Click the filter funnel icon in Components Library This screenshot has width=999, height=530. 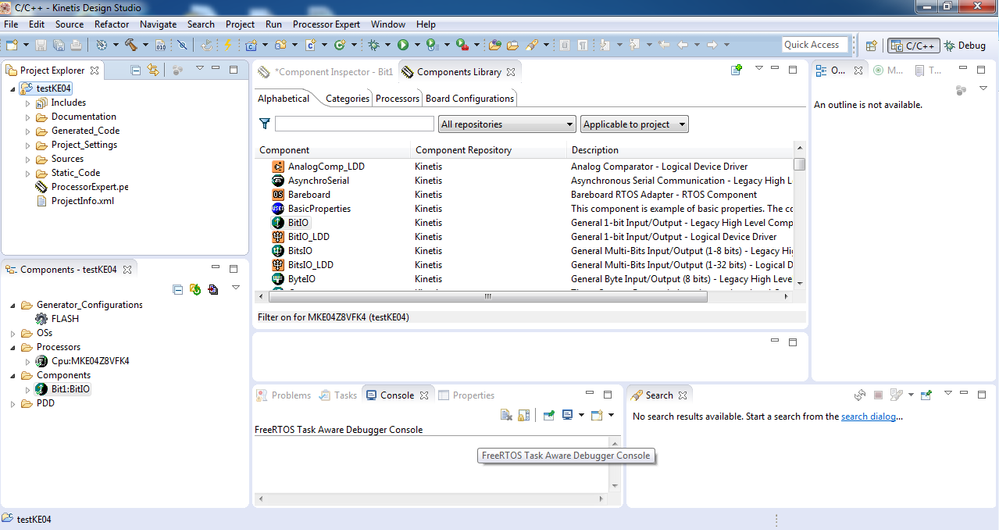pyautogui.click(x=264, y=124)
